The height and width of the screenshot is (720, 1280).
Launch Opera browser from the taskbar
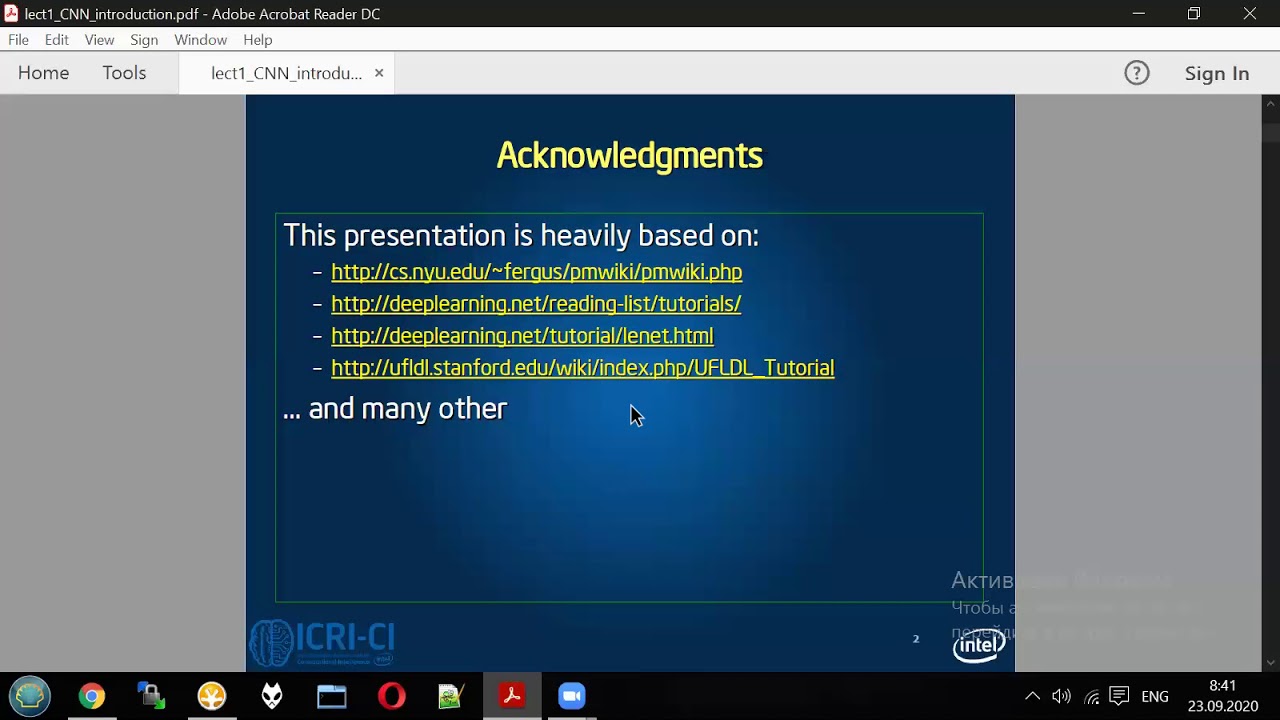(391, 696)
